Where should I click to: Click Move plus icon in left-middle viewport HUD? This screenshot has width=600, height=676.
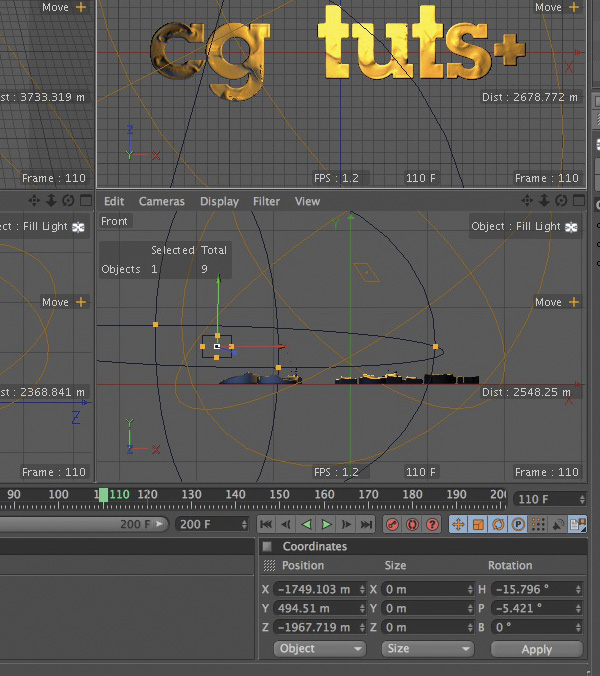tap(81, 302)
